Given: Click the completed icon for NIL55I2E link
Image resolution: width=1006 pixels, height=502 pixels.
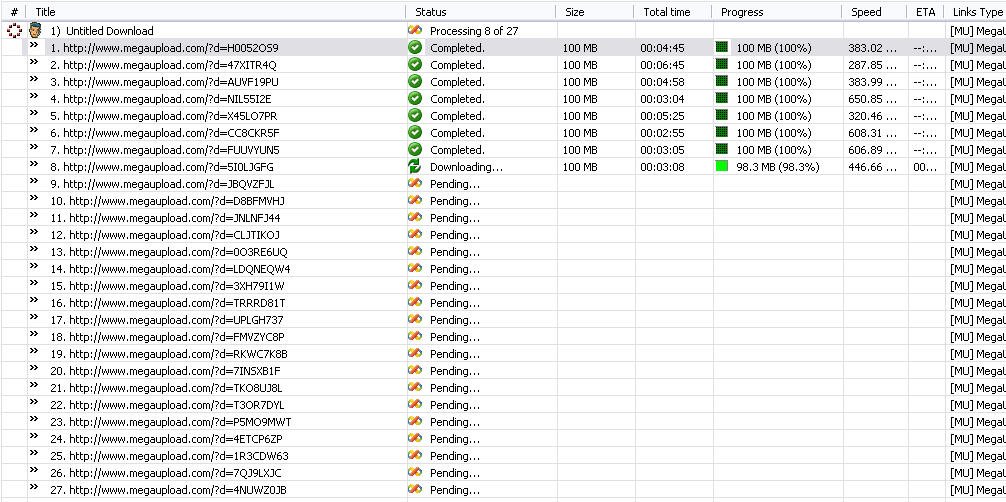Looking at the screenshot, I should coord(415,98).
